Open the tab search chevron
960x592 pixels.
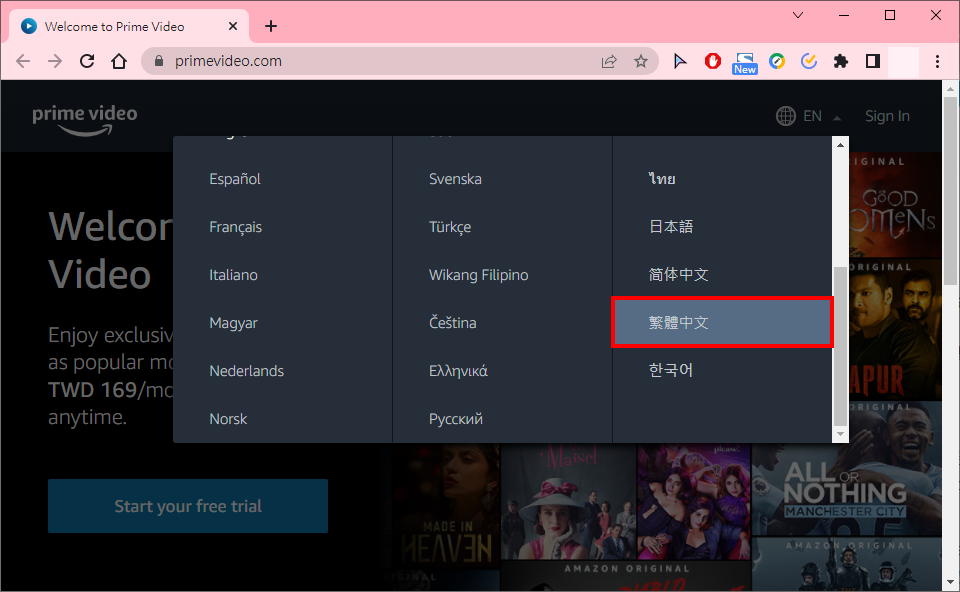(x=798, y=15)
